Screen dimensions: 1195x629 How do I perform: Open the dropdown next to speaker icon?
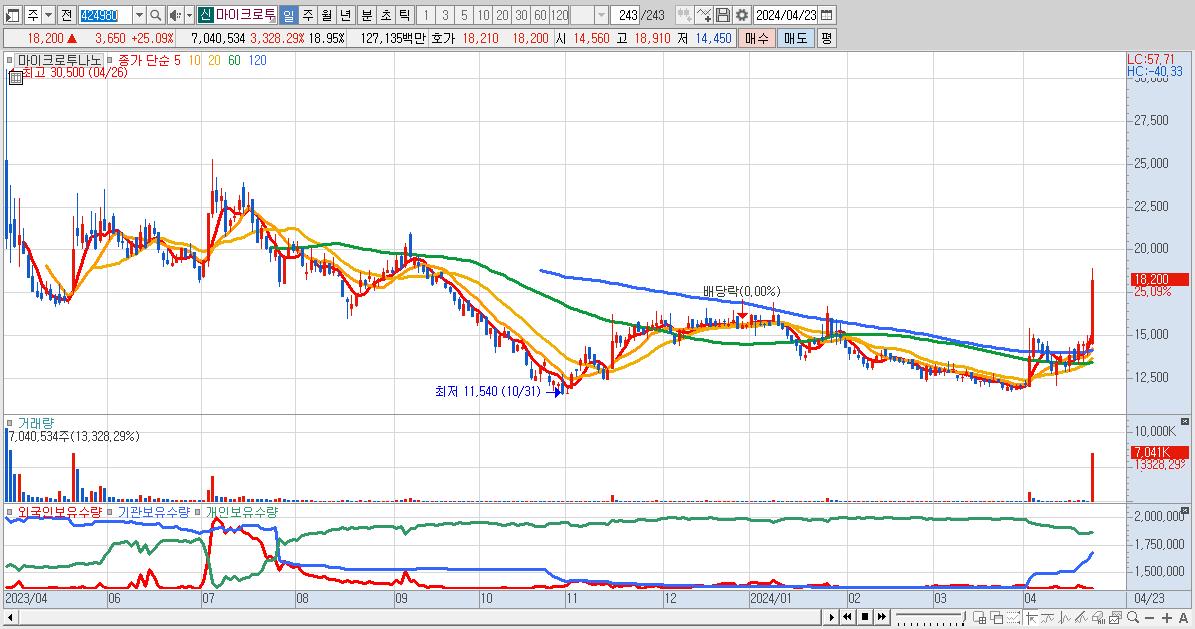(190, 15)
